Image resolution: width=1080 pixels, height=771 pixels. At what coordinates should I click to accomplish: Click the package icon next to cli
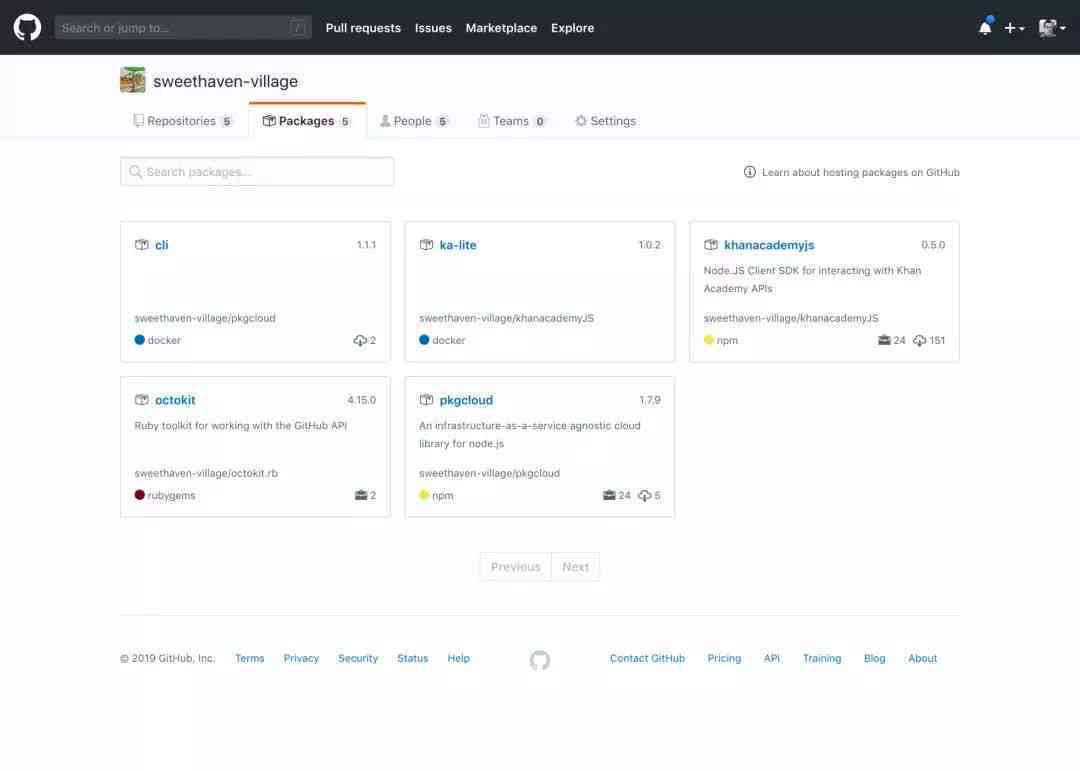click(142, 245)
